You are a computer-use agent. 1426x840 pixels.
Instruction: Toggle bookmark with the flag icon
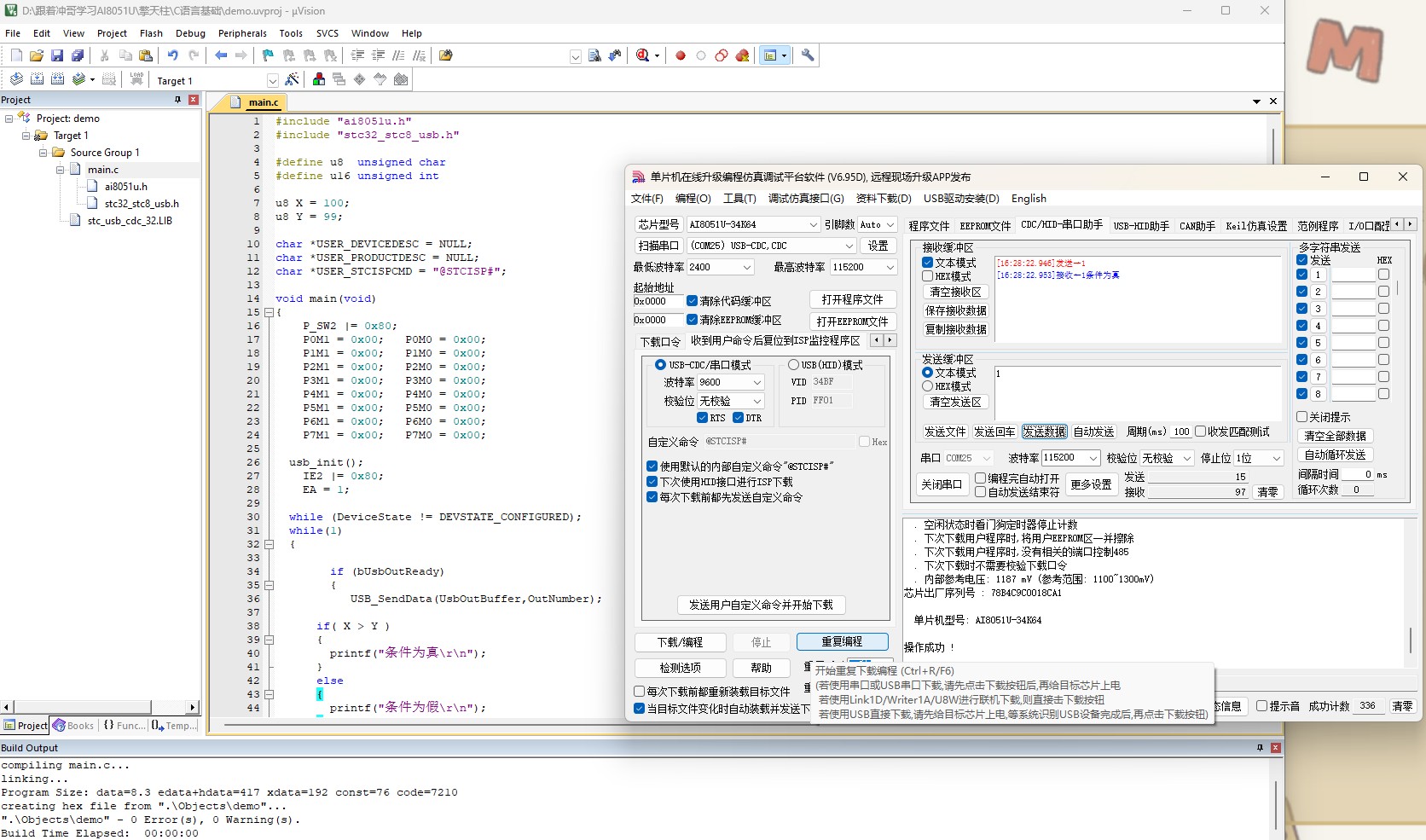[x=268, y=55]
